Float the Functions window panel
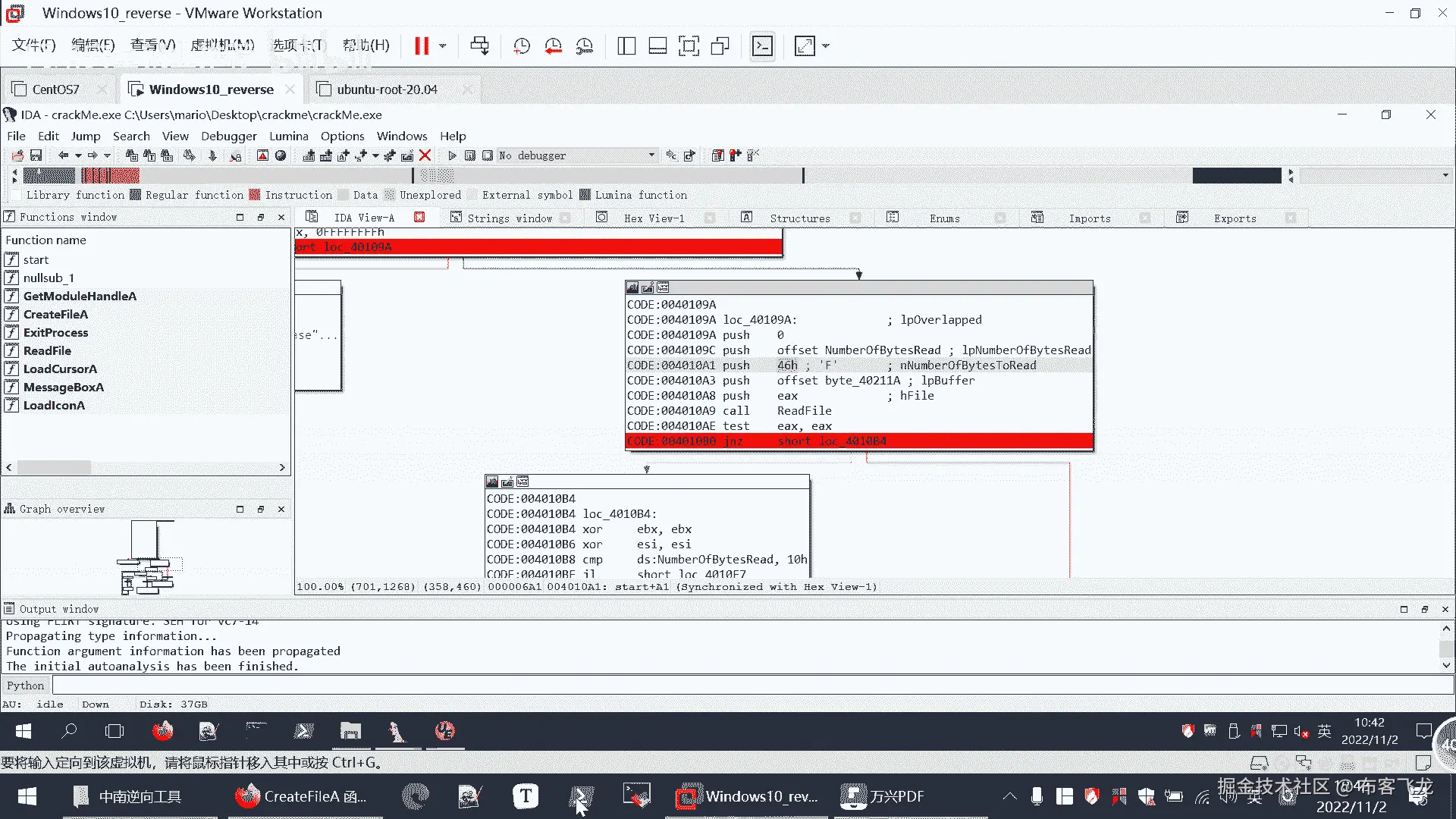Image resolution: width=1456 pixels, height=819 pixels. pyautogui.click(x=260, y=217)
